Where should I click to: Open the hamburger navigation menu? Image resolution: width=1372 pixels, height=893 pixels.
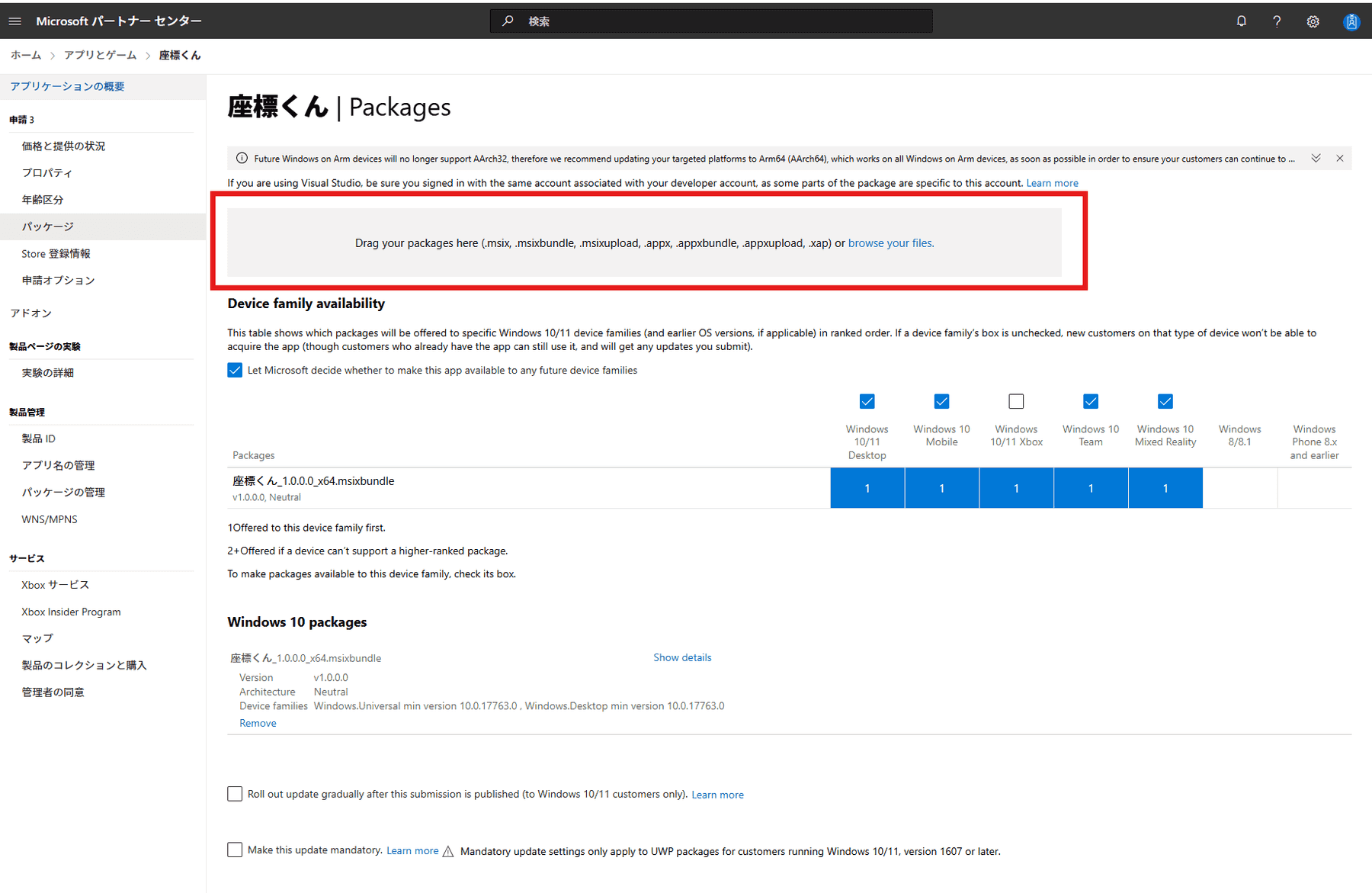[15, 21]
